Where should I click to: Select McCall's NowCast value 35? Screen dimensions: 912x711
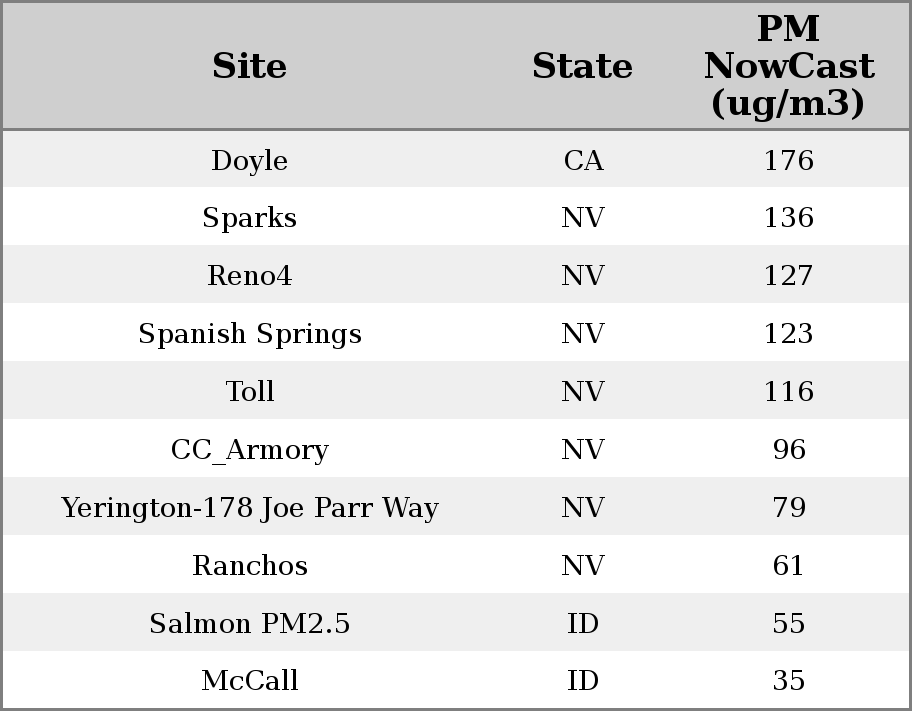click(788, 681)
